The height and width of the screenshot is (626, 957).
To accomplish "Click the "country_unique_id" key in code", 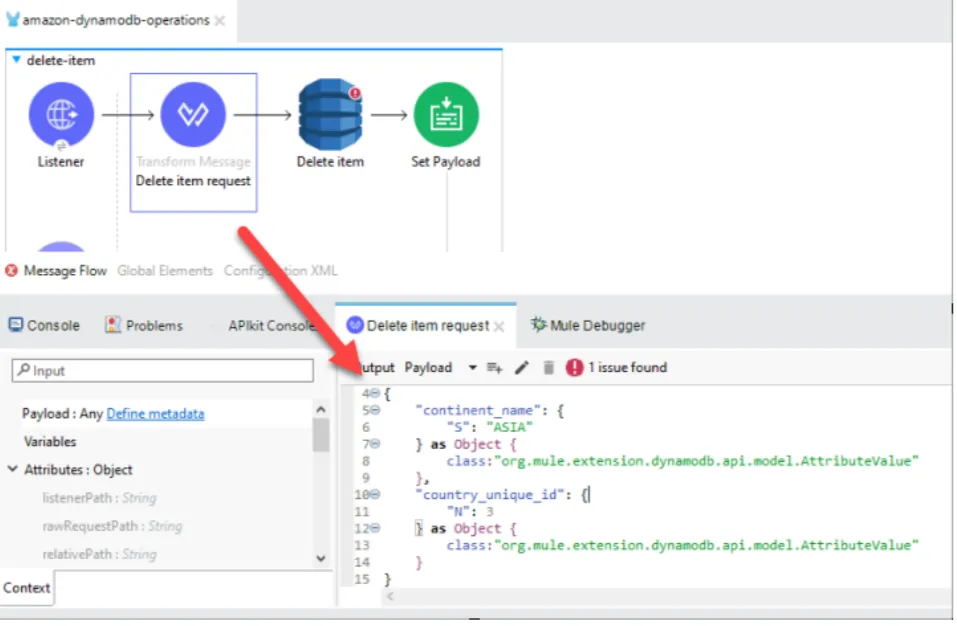I will click(489, 495).
